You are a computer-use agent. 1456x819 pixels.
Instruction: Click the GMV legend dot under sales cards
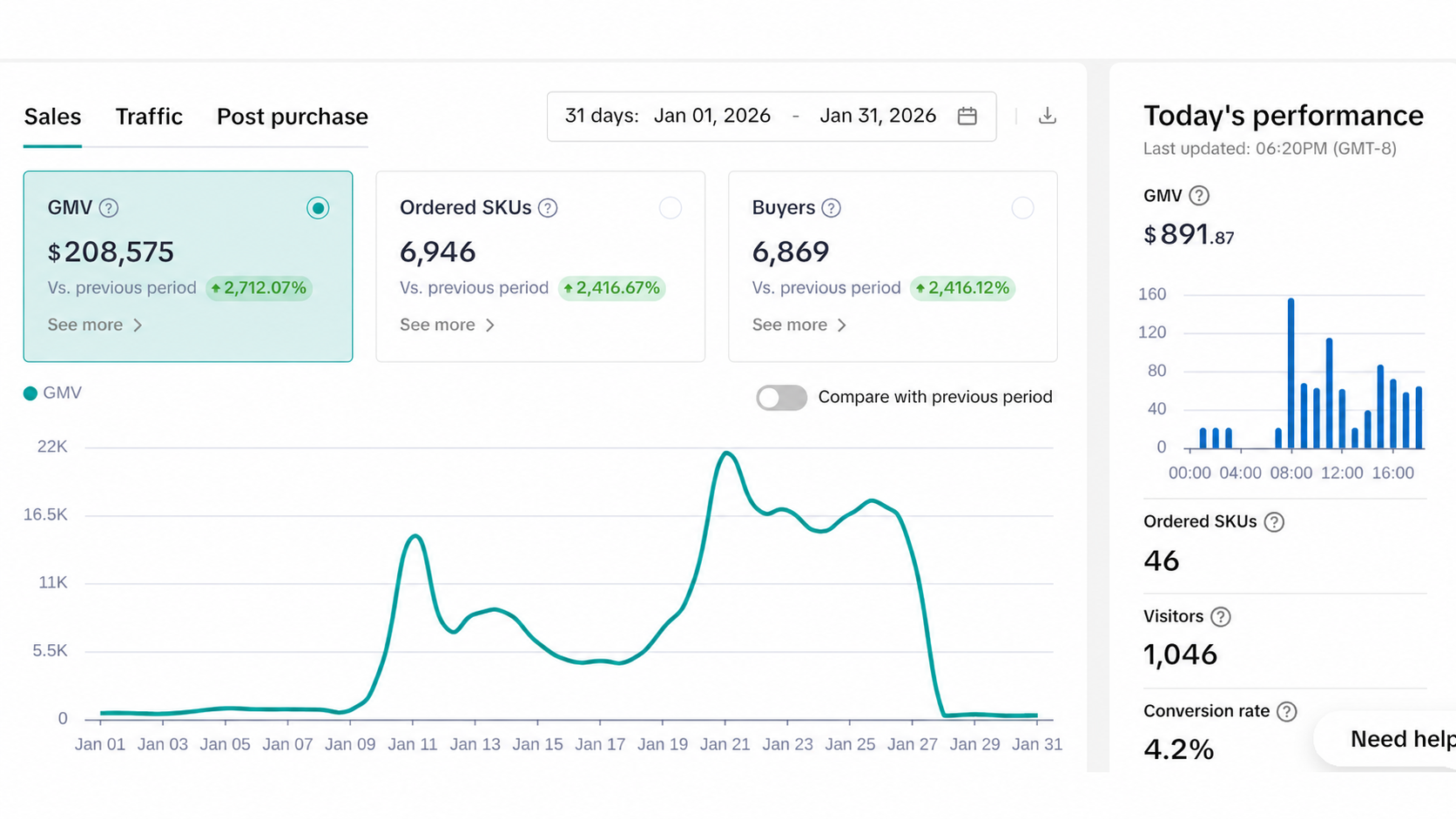point(30,393)
